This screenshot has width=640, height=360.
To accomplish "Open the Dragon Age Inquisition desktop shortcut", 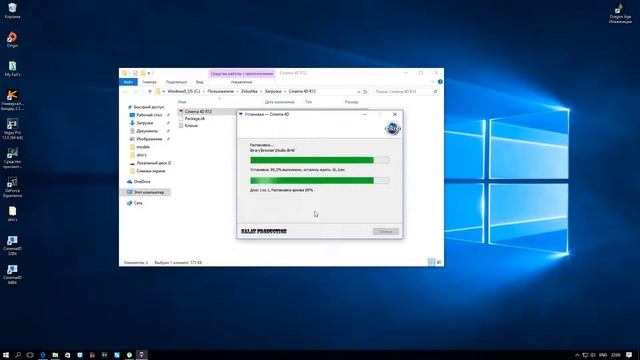I will pyautogui.click(x=620, y=13).
